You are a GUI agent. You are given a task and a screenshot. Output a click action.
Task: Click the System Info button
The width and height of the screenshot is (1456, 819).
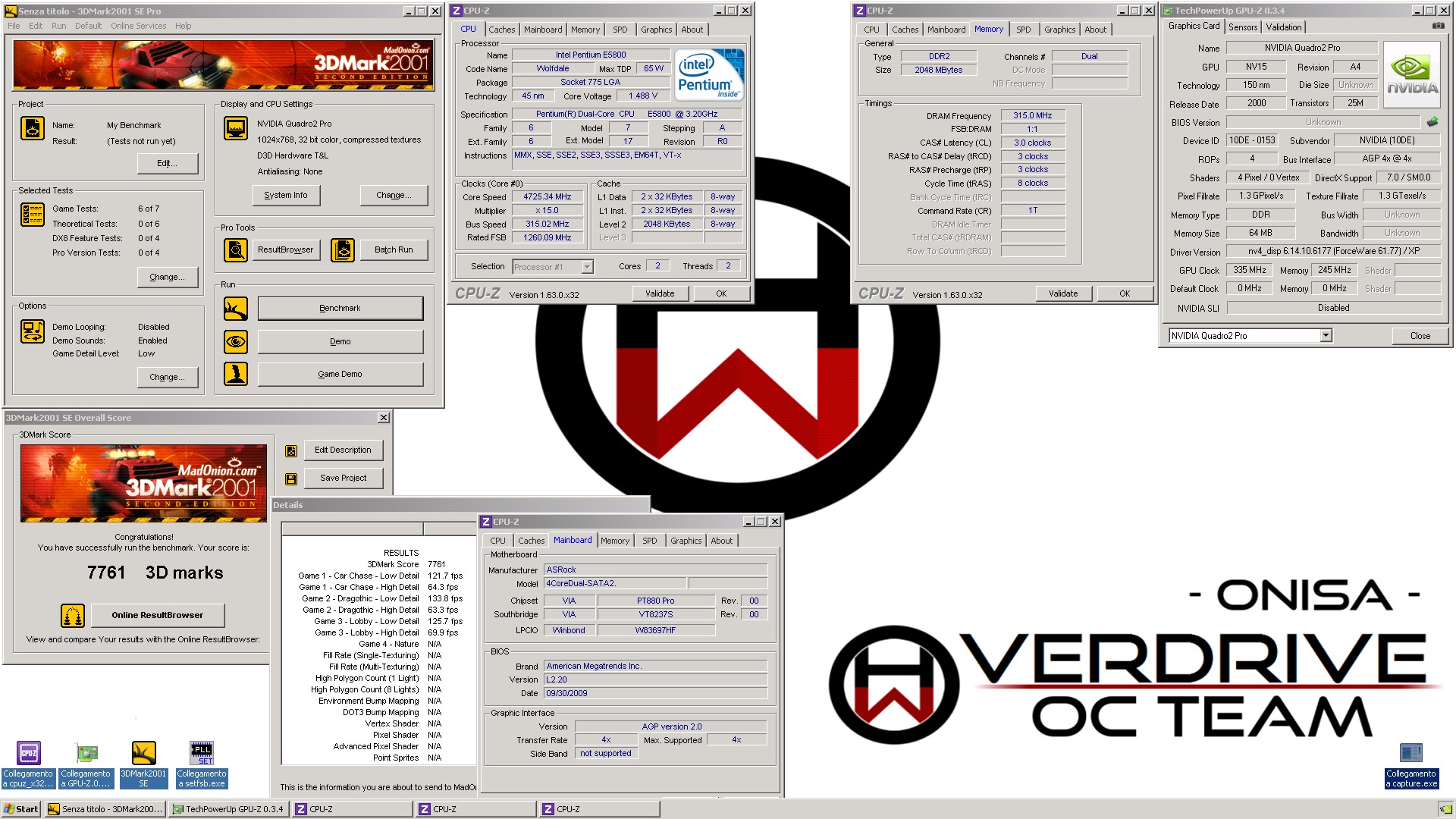286,196
